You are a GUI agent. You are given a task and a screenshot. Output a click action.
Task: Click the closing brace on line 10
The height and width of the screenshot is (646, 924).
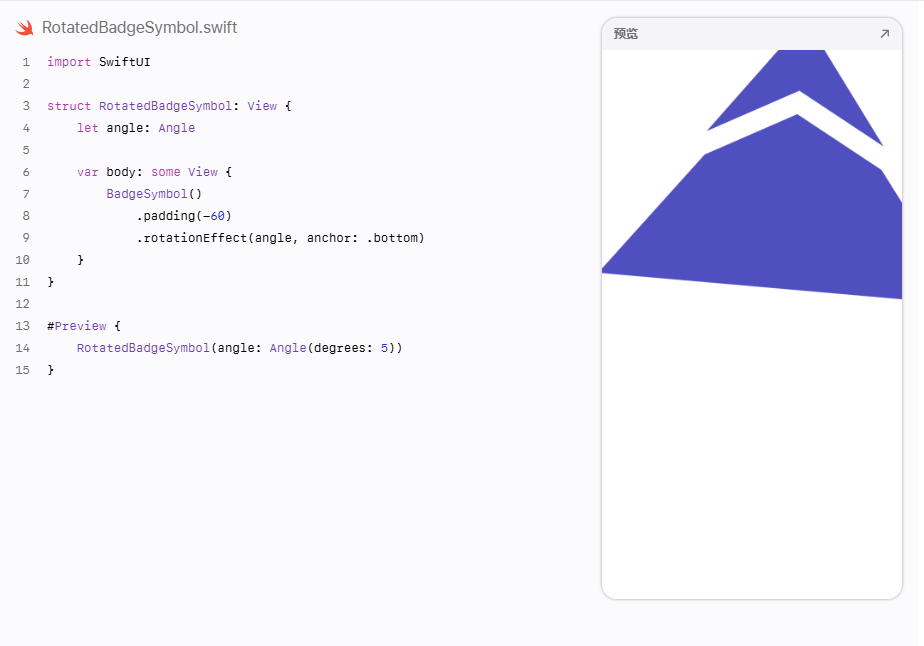(x=80, y=260)
